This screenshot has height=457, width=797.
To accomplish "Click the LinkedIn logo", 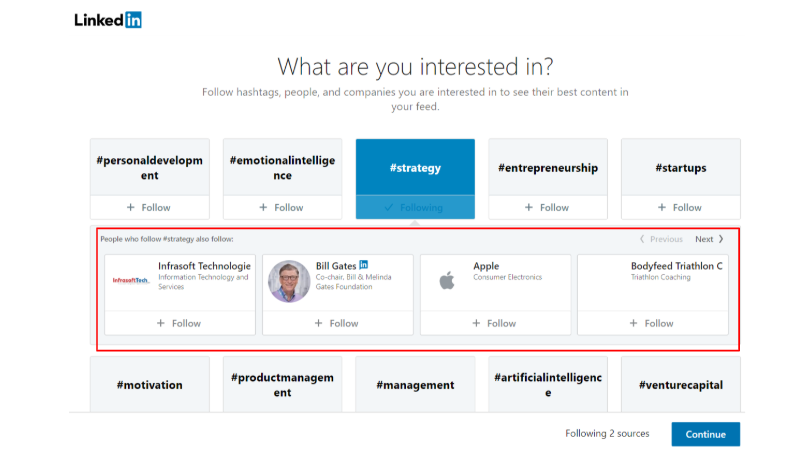I will [107, 20].
